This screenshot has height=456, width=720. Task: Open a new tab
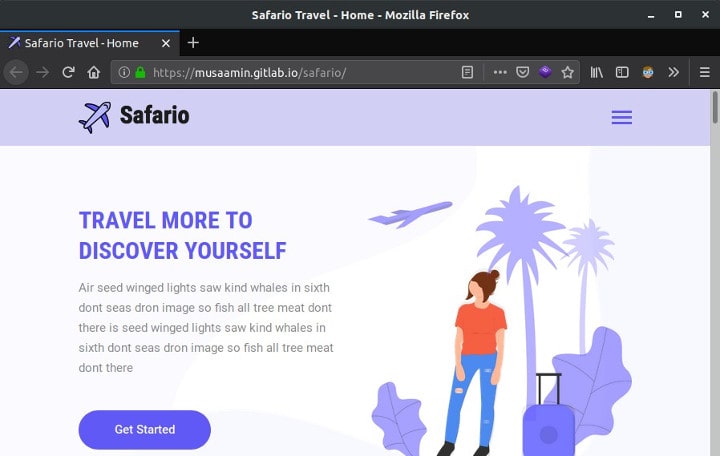193,43
